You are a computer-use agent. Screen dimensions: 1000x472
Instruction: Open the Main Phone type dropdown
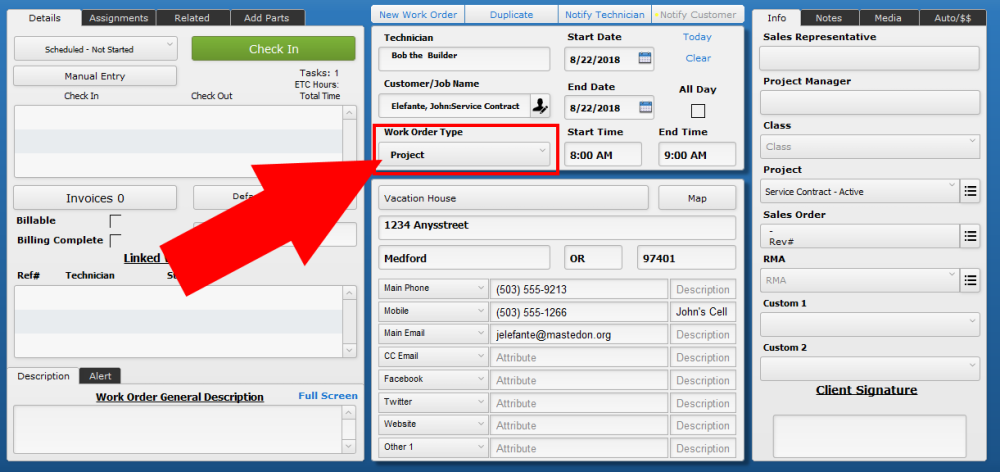[x=434, y=288]
